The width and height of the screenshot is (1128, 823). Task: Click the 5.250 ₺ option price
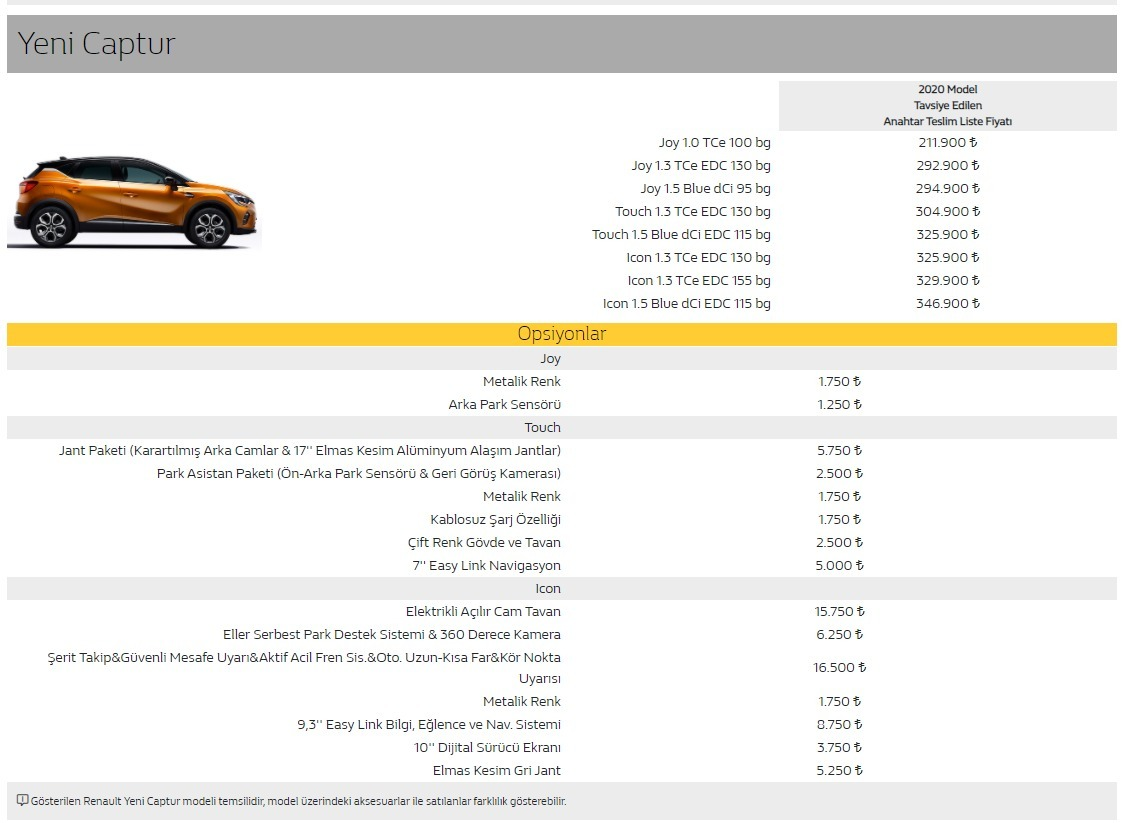click(x=839, y=770)
